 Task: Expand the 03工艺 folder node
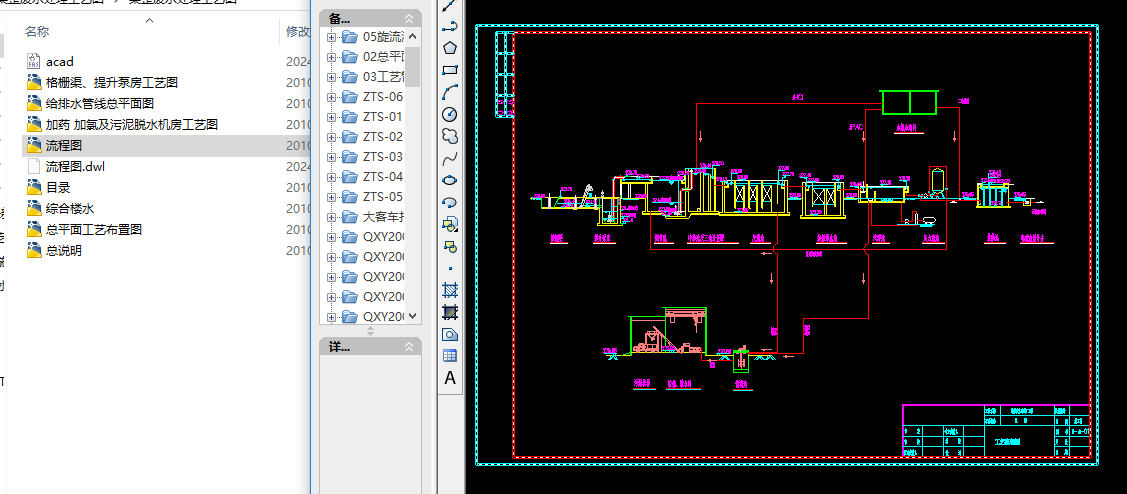coord(331,77)
